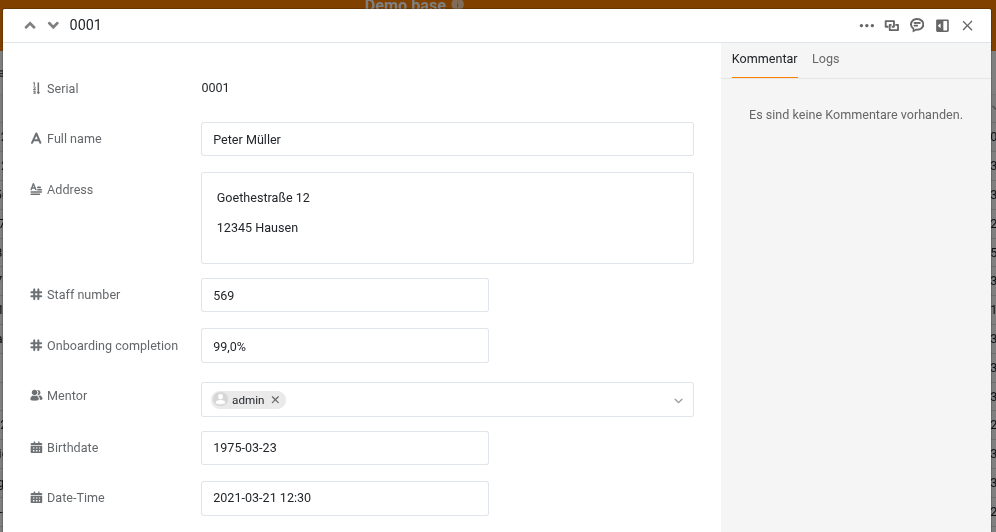
Task: Go to the next row with down arrow
Action: [53, 26]
